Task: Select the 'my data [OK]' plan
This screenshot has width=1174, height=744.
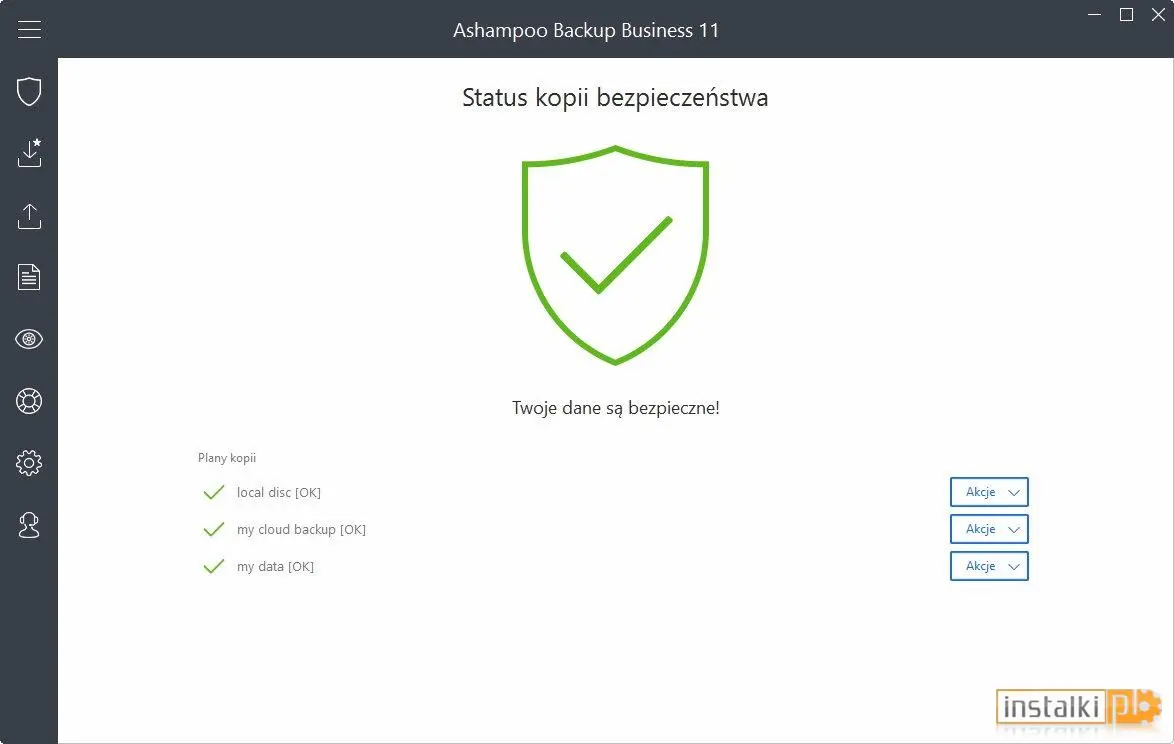Action: (276, 567)
